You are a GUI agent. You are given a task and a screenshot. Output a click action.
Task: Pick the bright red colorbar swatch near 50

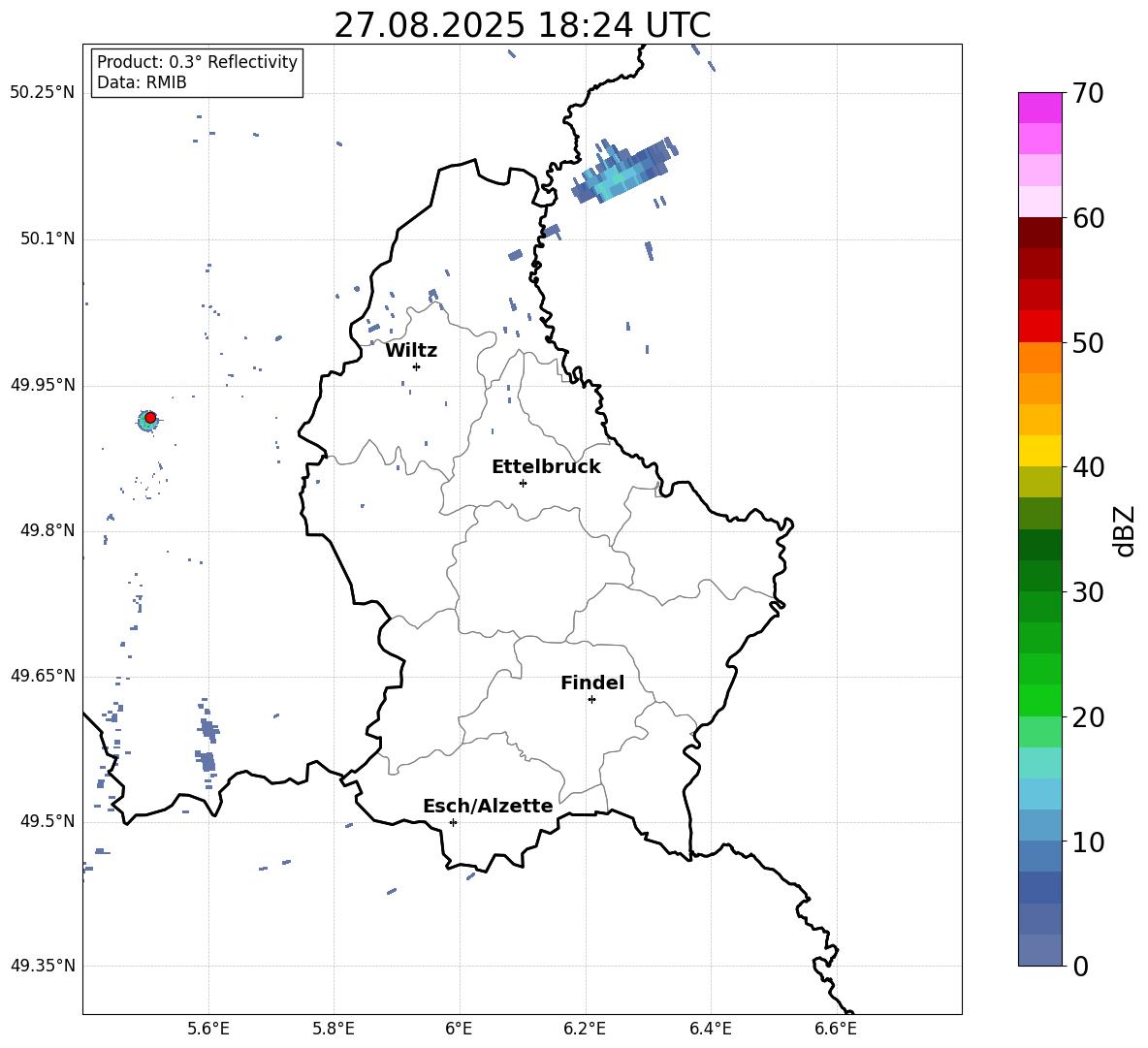point(1040,327)
